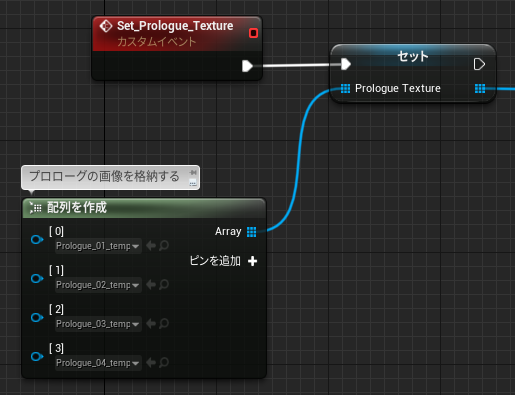Click the execution input pin of セット node

346,64
